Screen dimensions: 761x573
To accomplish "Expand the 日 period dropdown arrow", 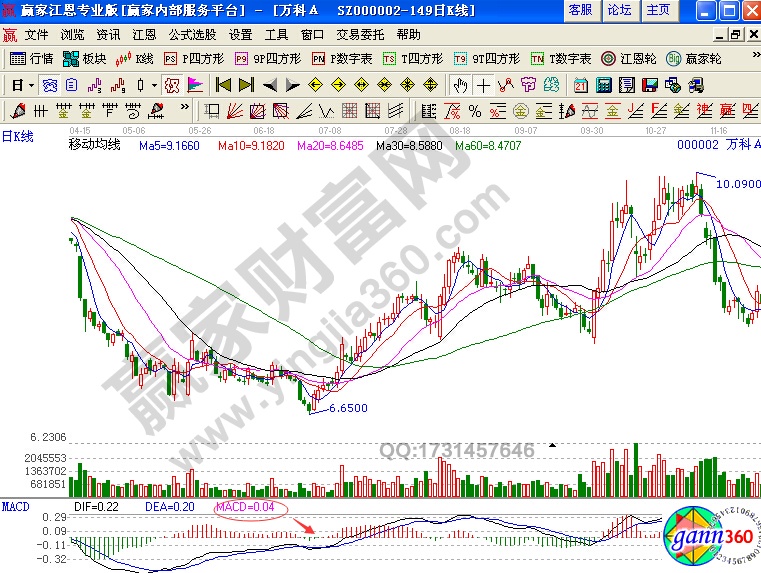I will [31, 84].
